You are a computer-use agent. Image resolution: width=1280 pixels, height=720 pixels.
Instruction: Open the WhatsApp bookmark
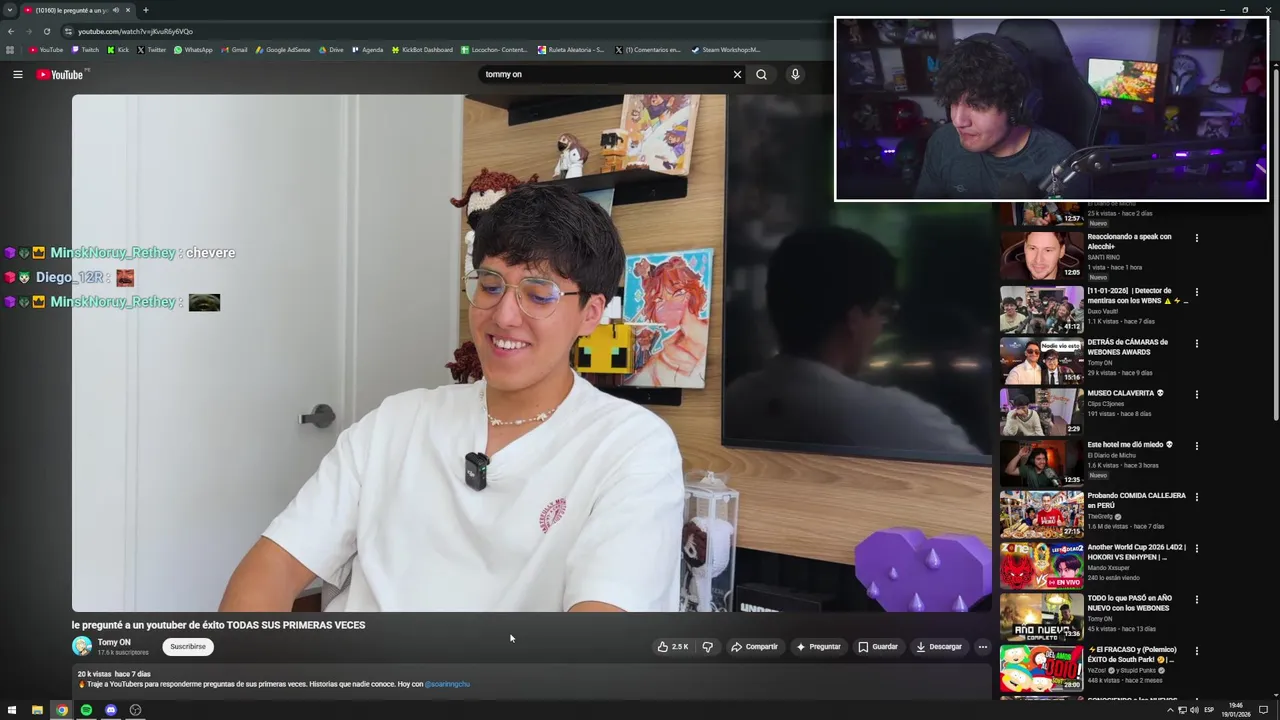click(193, 50)
